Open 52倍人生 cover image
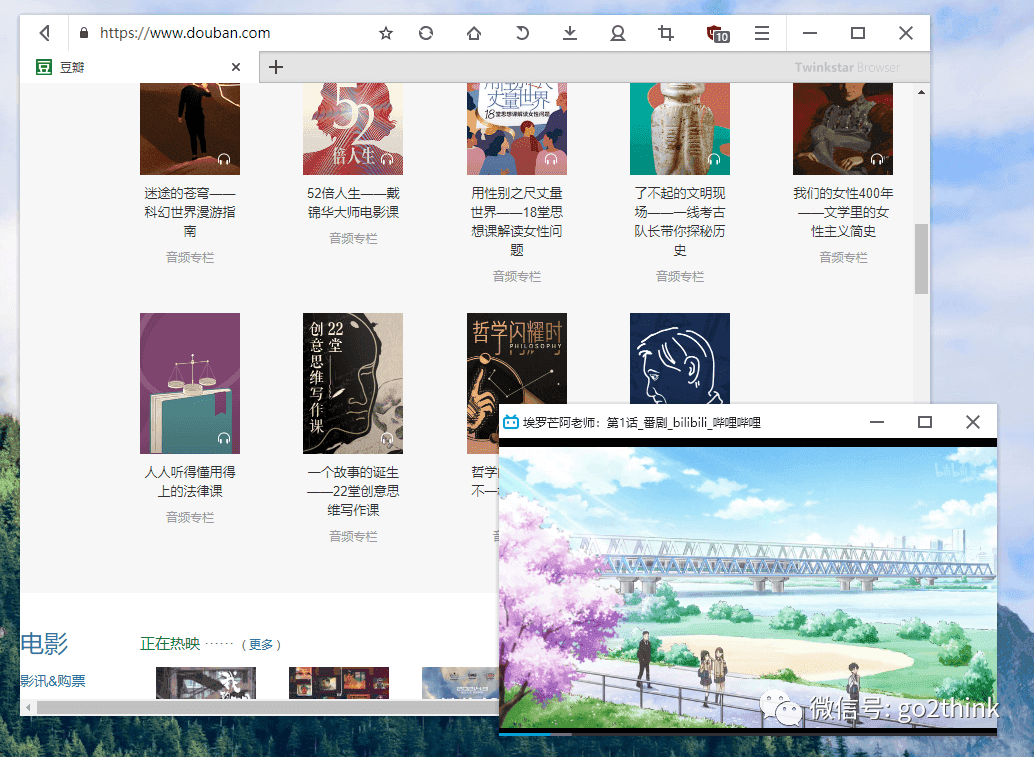The image size is (1034, 757). (353, 129)
